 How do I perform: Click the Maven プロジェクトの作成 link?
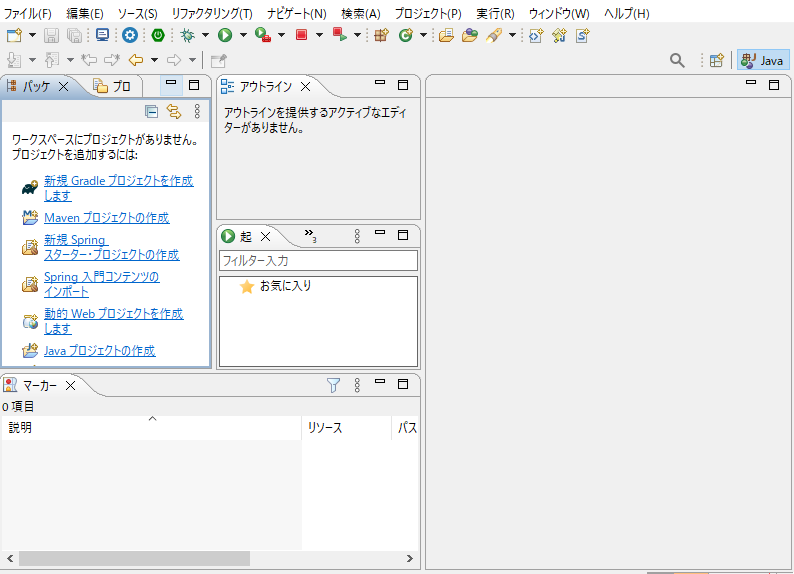pyautogui.click(x=106, y=217)
